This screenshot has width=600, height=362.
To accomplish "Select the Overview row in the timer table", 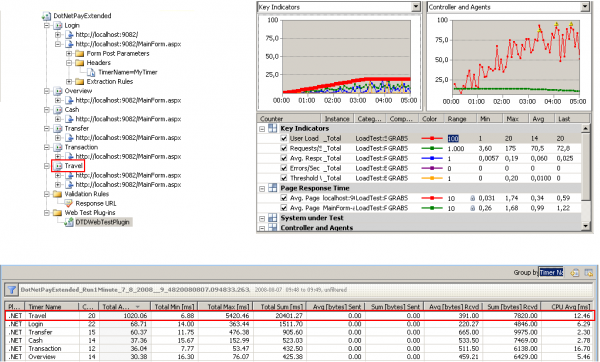I will tap(300, 357).
